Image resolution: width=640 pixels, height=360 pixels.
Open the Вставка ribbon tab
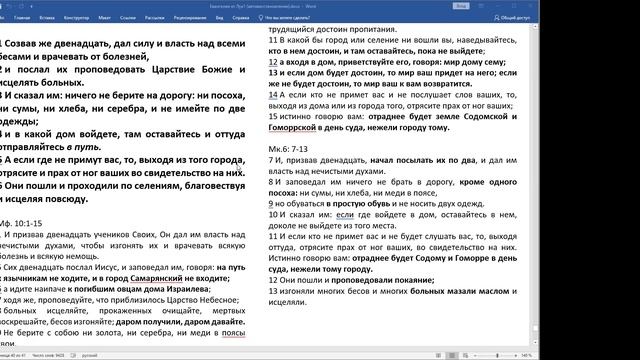[47, 18]
